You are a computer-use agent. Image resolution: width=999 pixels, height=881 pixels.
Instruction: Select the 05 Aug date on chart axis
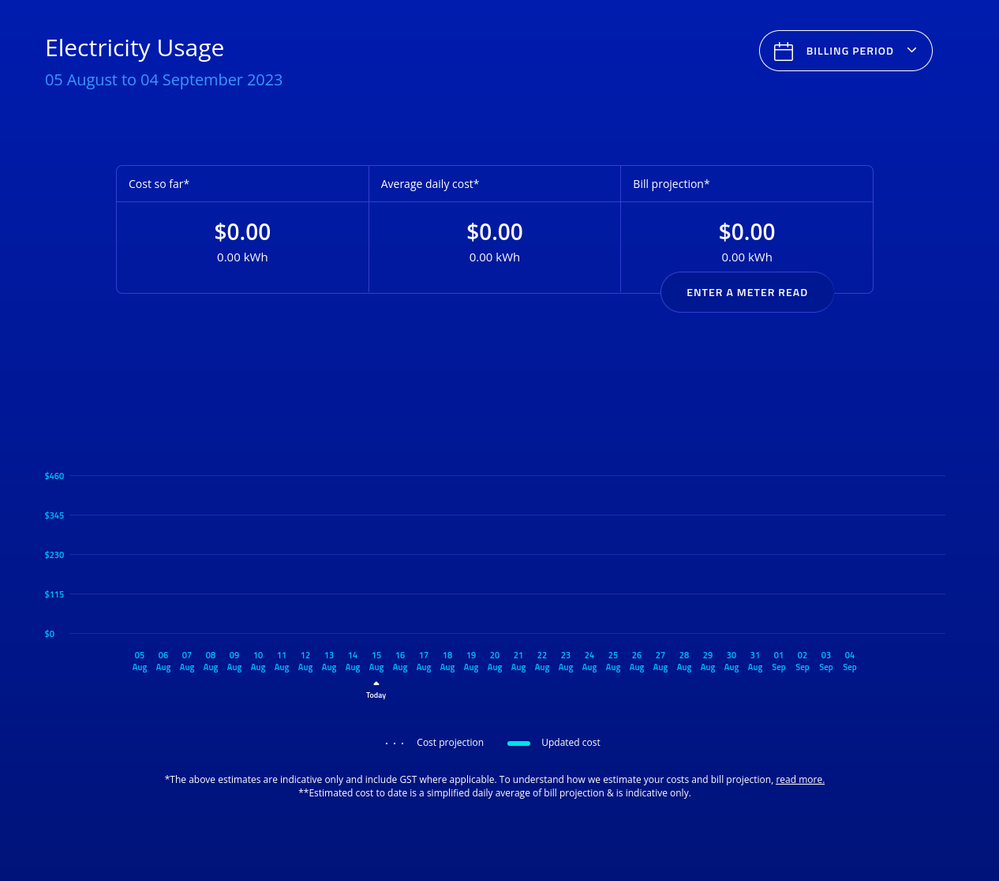pos(139,661)
